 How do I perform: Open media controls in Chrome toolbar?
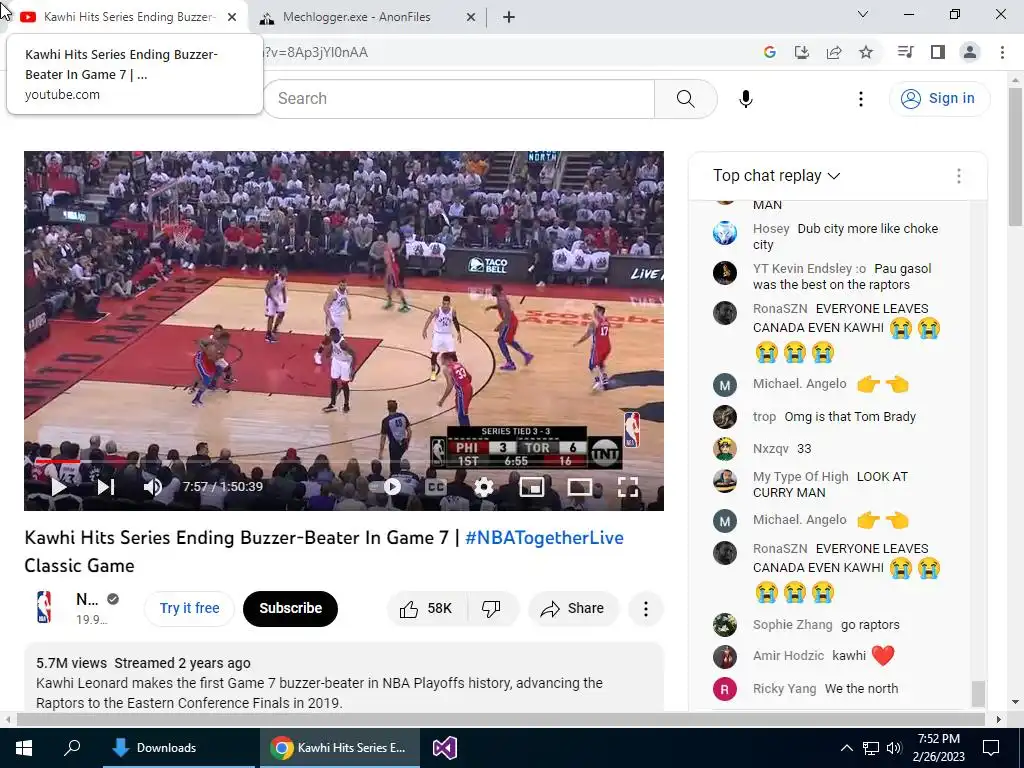(905, 52)
